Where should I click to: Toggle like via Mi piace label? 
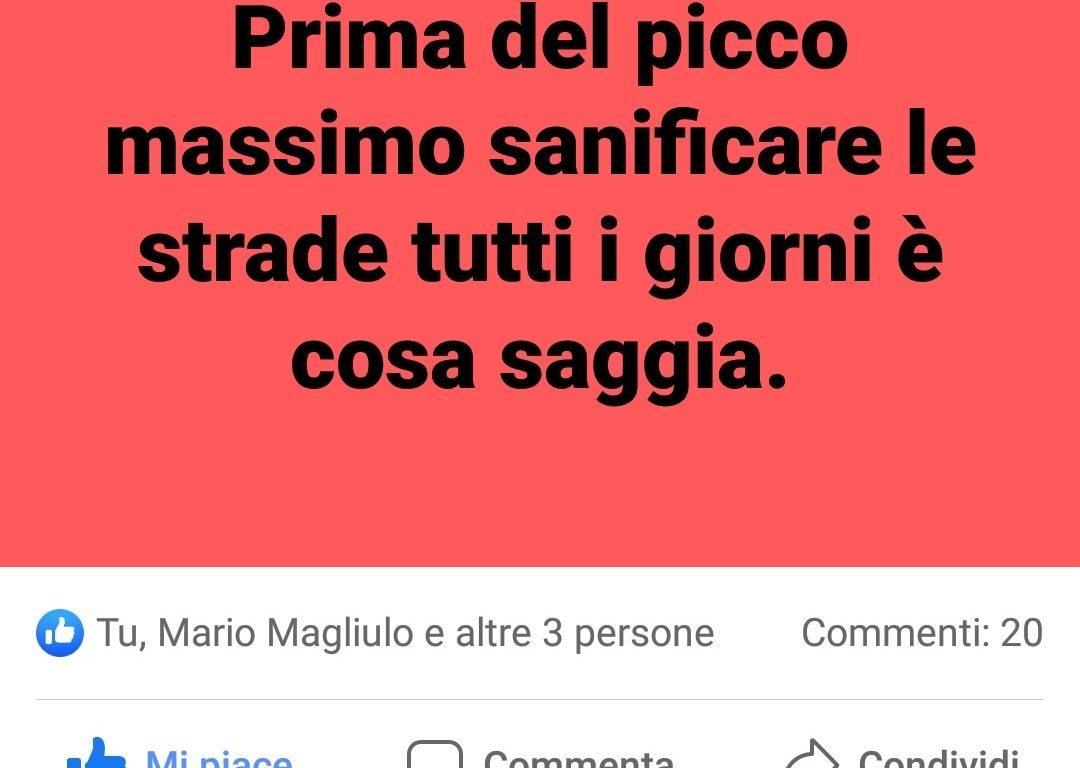coord(219,758)
